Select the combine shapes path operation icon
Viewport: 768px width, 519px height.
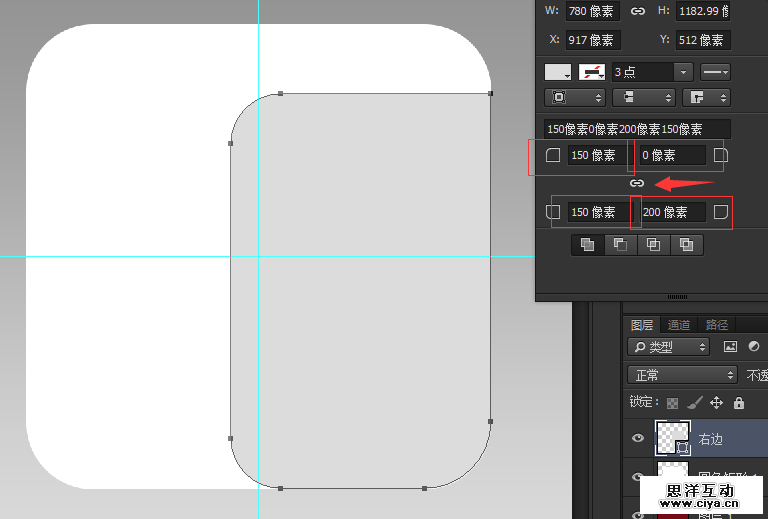[587, 244]
